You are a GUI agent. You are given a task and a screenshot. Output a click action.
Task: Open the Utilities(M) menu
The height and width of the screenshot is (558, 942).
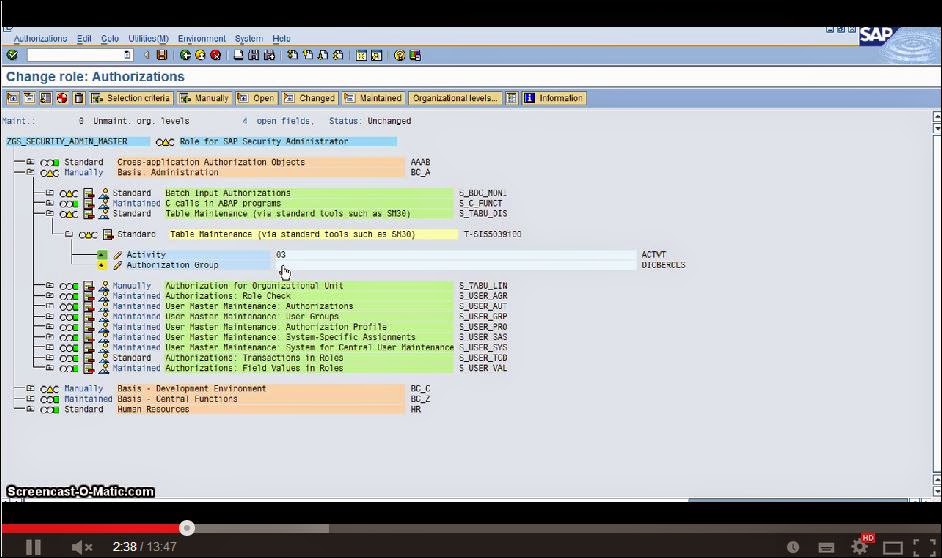click(148, 38)
